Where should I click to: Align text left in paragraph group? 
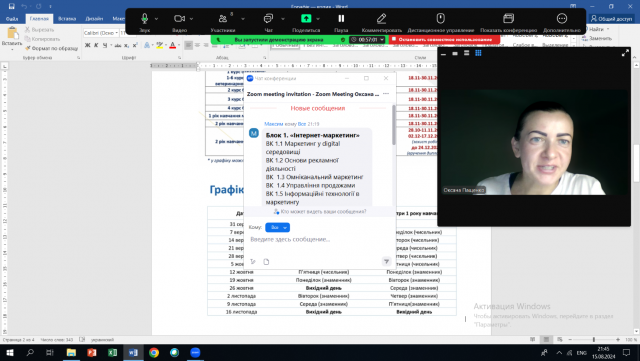click(188, 45)
